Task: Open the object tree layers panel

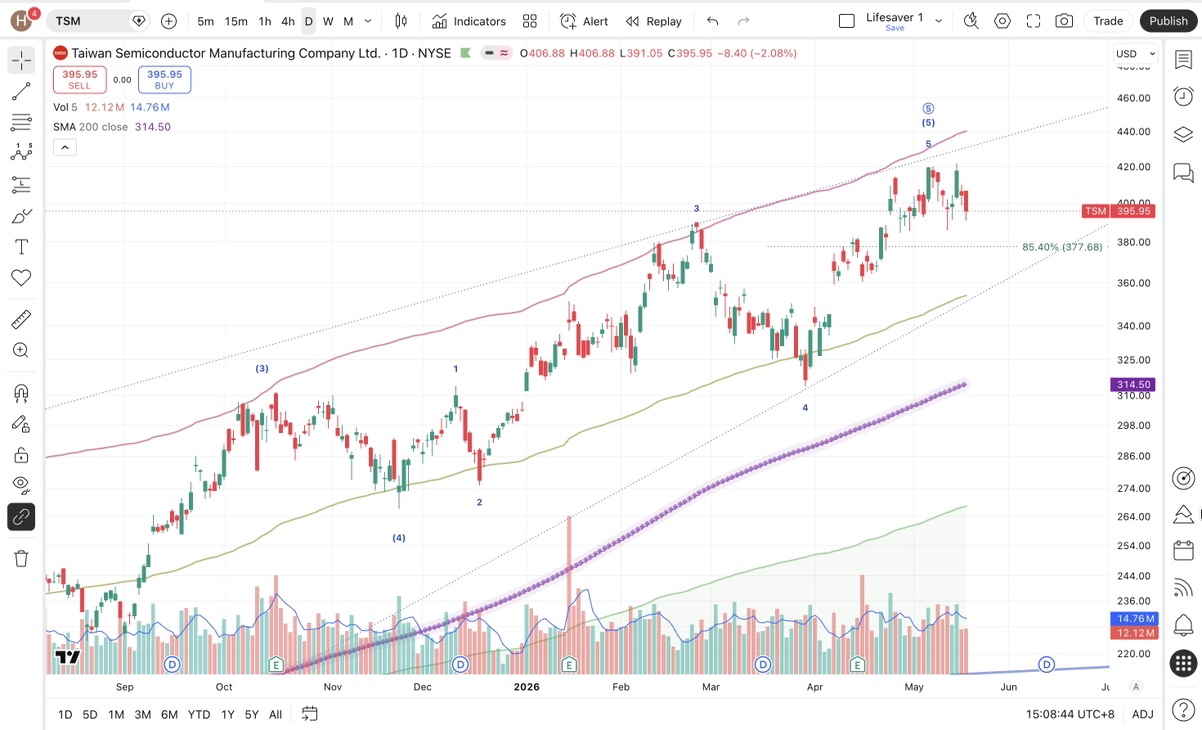Action: [1184, 135]
